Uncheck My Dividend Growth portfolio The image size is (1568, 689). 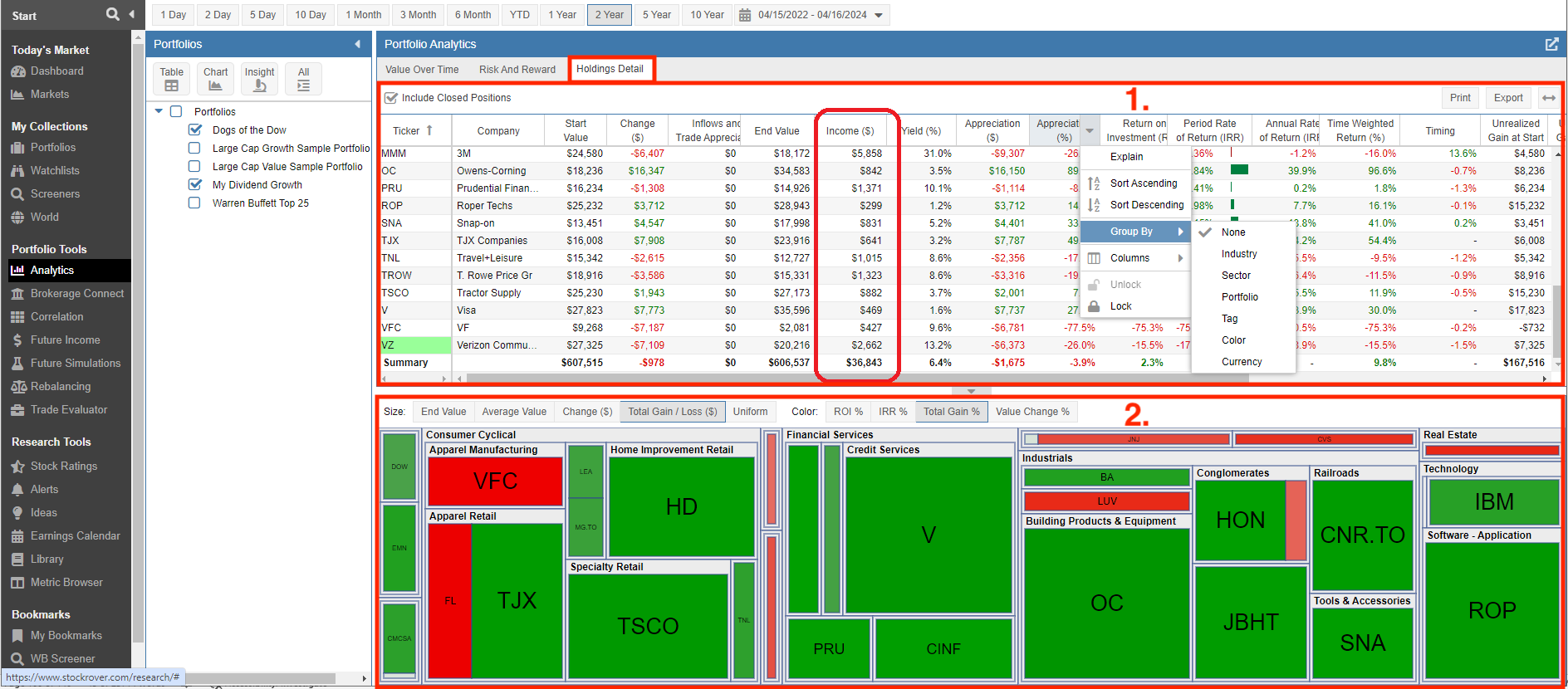pyautogui.click(x=195, y=184)
